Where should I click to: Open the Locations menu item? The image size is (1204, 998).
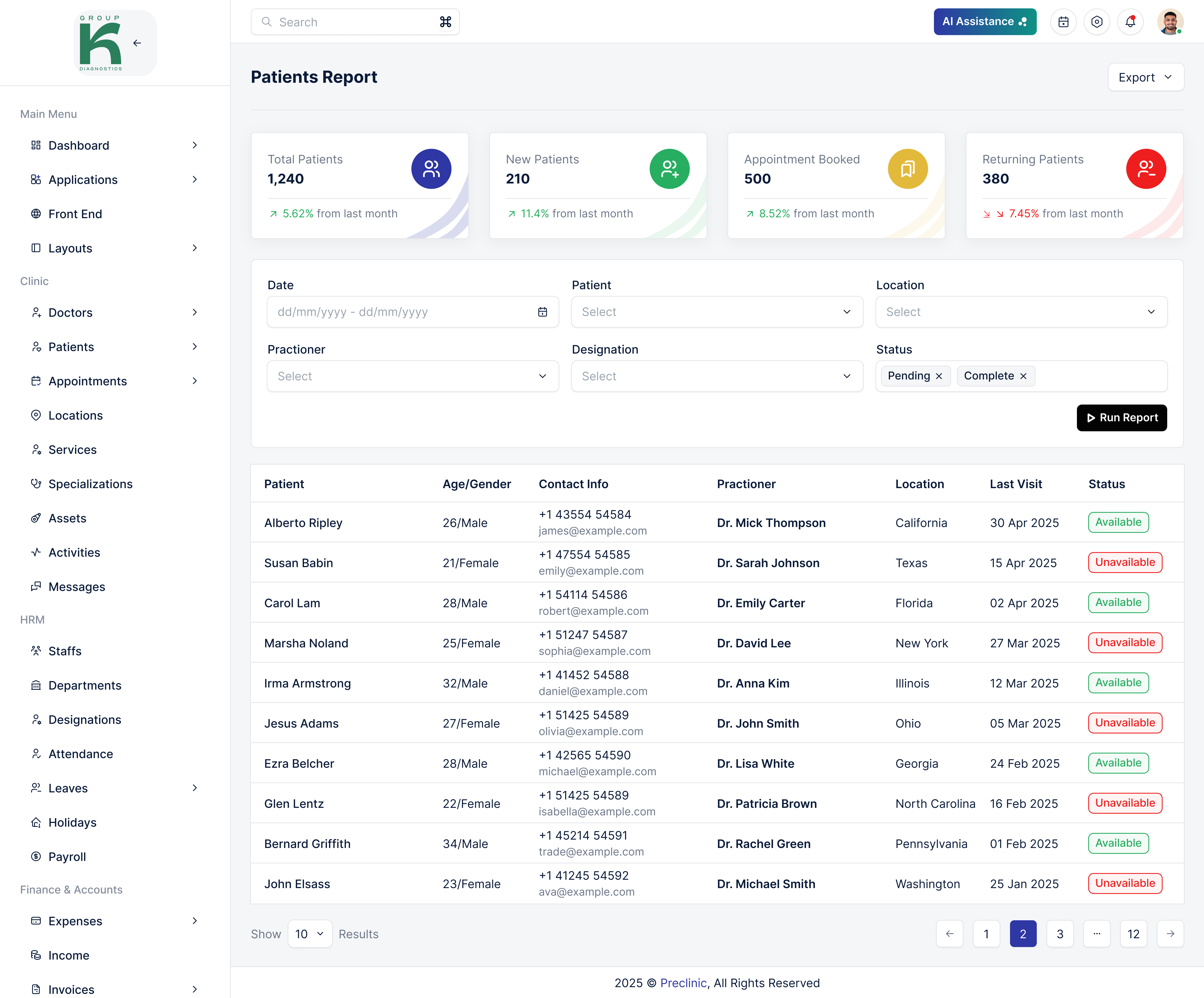pyautogui.click(x=76, y=416)
